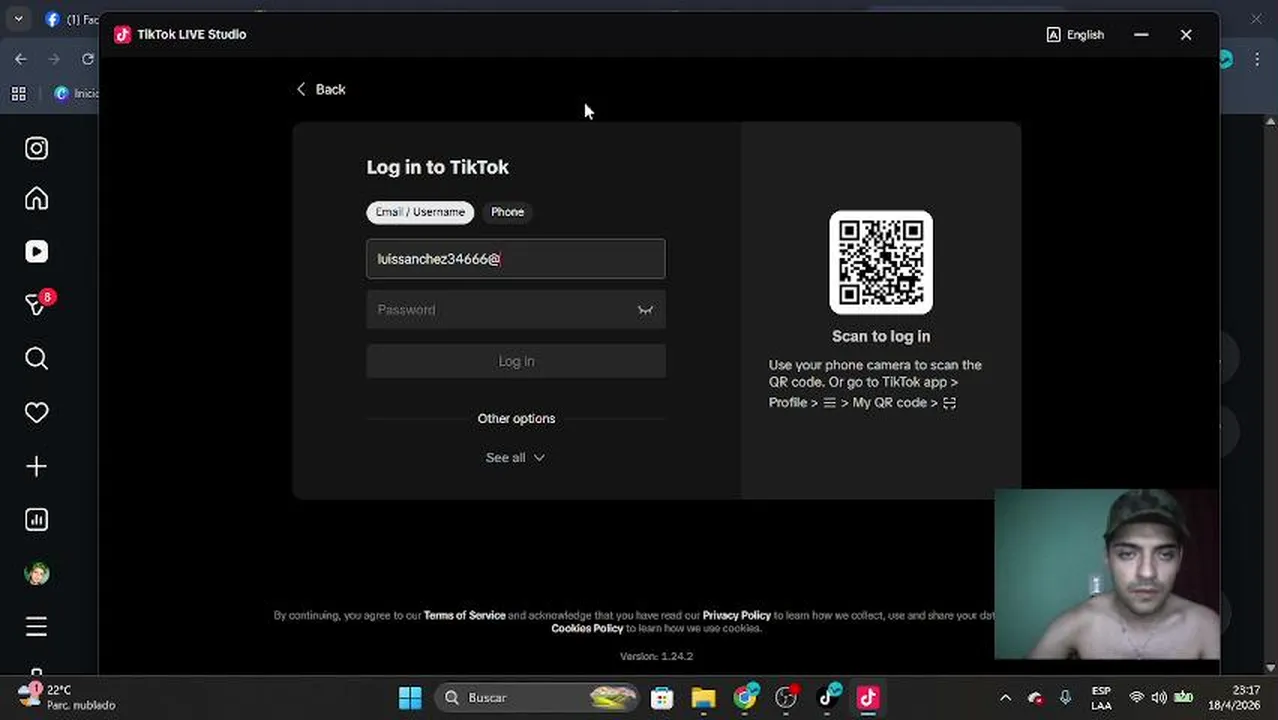1278x720 pixels.
Task: Open the volume speaker tray icon
Action: [x=1159, y=698]
